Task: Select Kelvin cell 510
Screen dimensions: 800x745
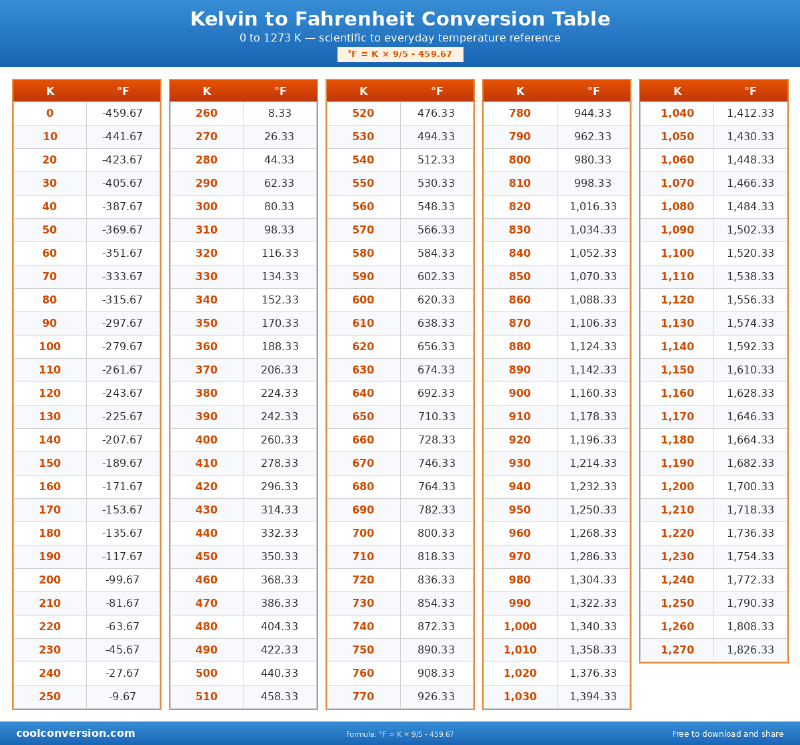Action: click(207, 697)
